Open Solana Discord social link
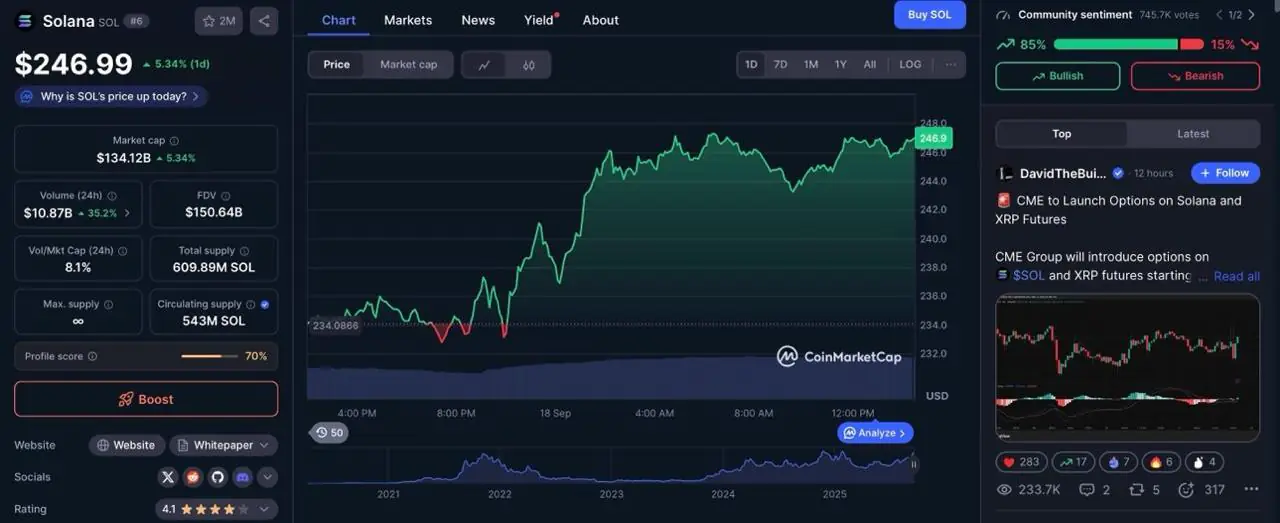This screenshot has height=523, width=1280. point(242,477)
